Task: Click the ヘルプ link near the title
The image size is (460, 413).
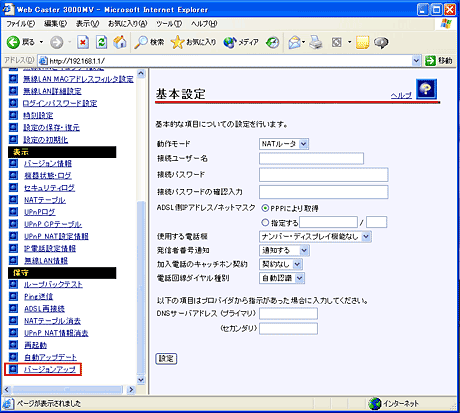Action: (x=401, y=95)
